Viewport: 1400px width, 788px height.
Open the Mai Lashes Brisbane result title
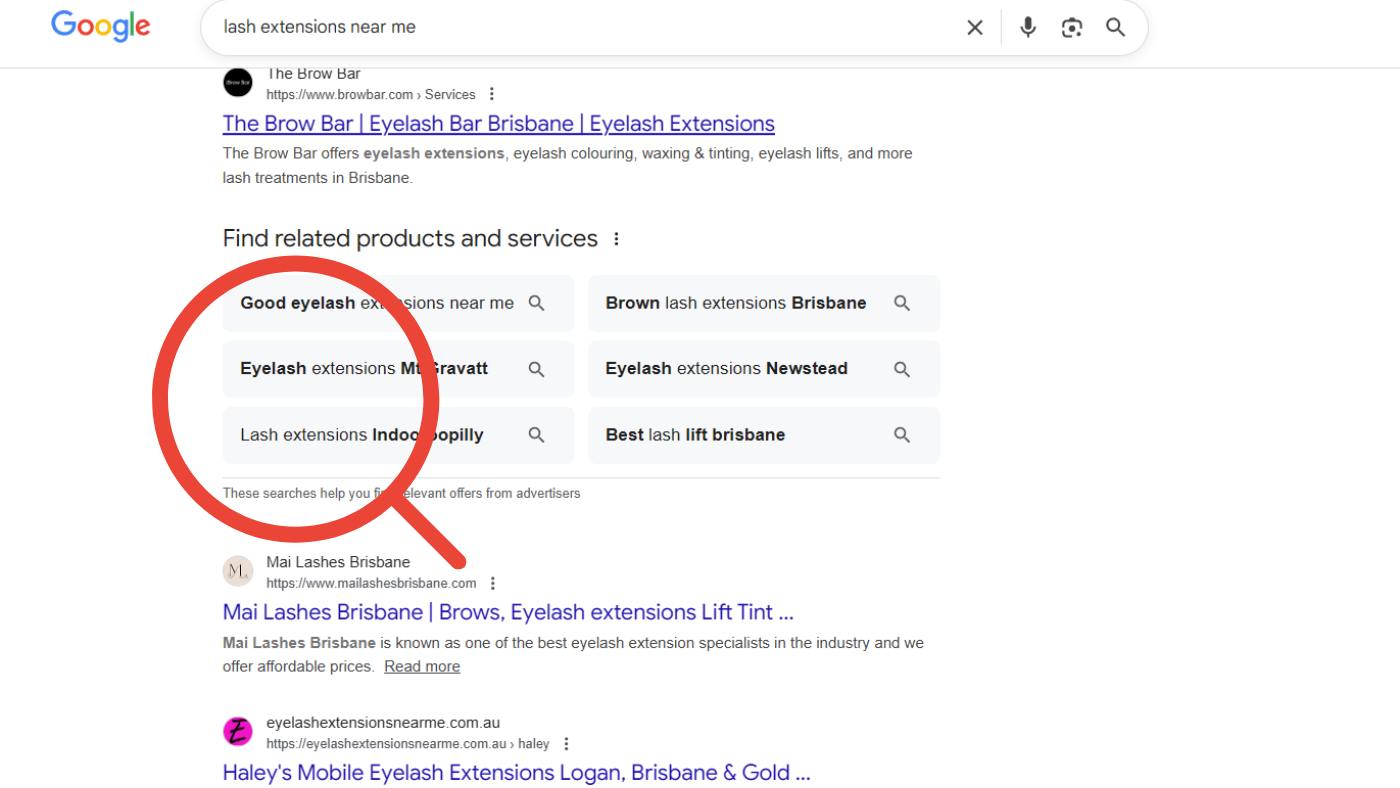tap(508, 612)
